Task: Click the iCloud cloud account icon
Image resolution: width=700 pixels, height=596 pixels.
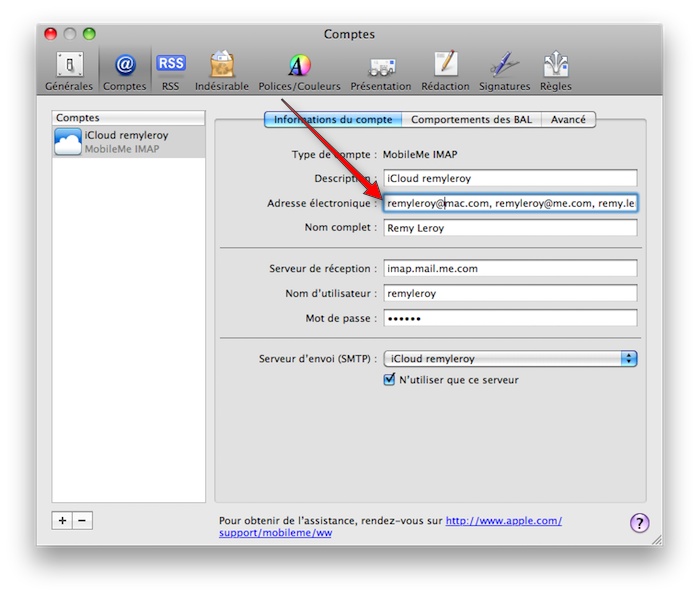Action: 68,142
